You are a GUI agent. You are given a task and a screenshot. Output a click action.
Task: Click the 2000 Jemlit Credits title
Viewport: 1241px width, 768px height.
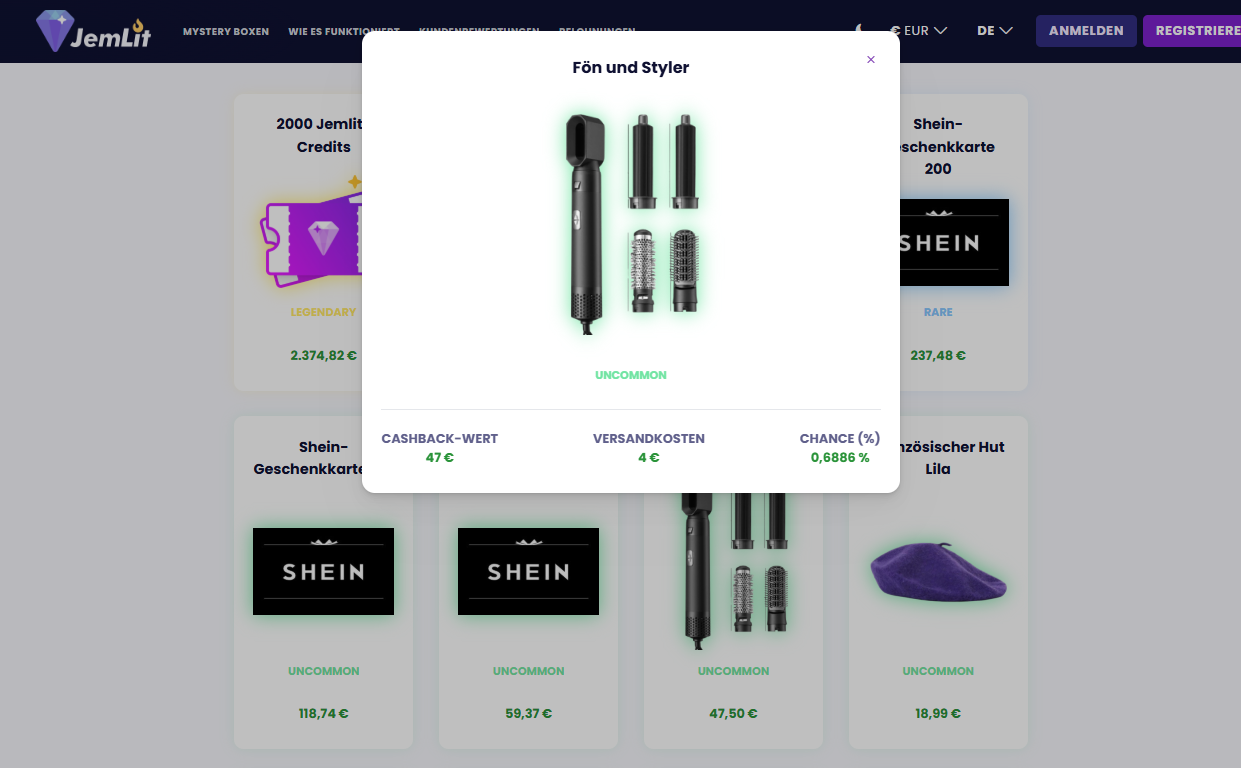pos(319,135)
